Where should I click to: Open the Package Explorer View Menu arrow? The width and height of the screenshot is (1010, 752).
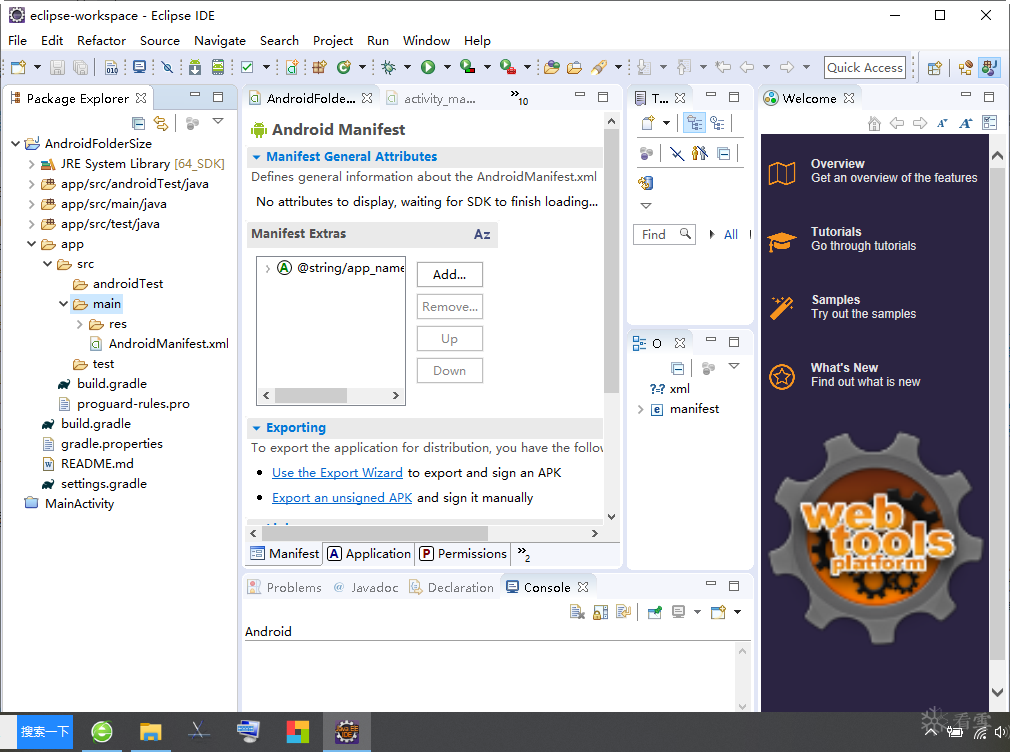(218, 122)
